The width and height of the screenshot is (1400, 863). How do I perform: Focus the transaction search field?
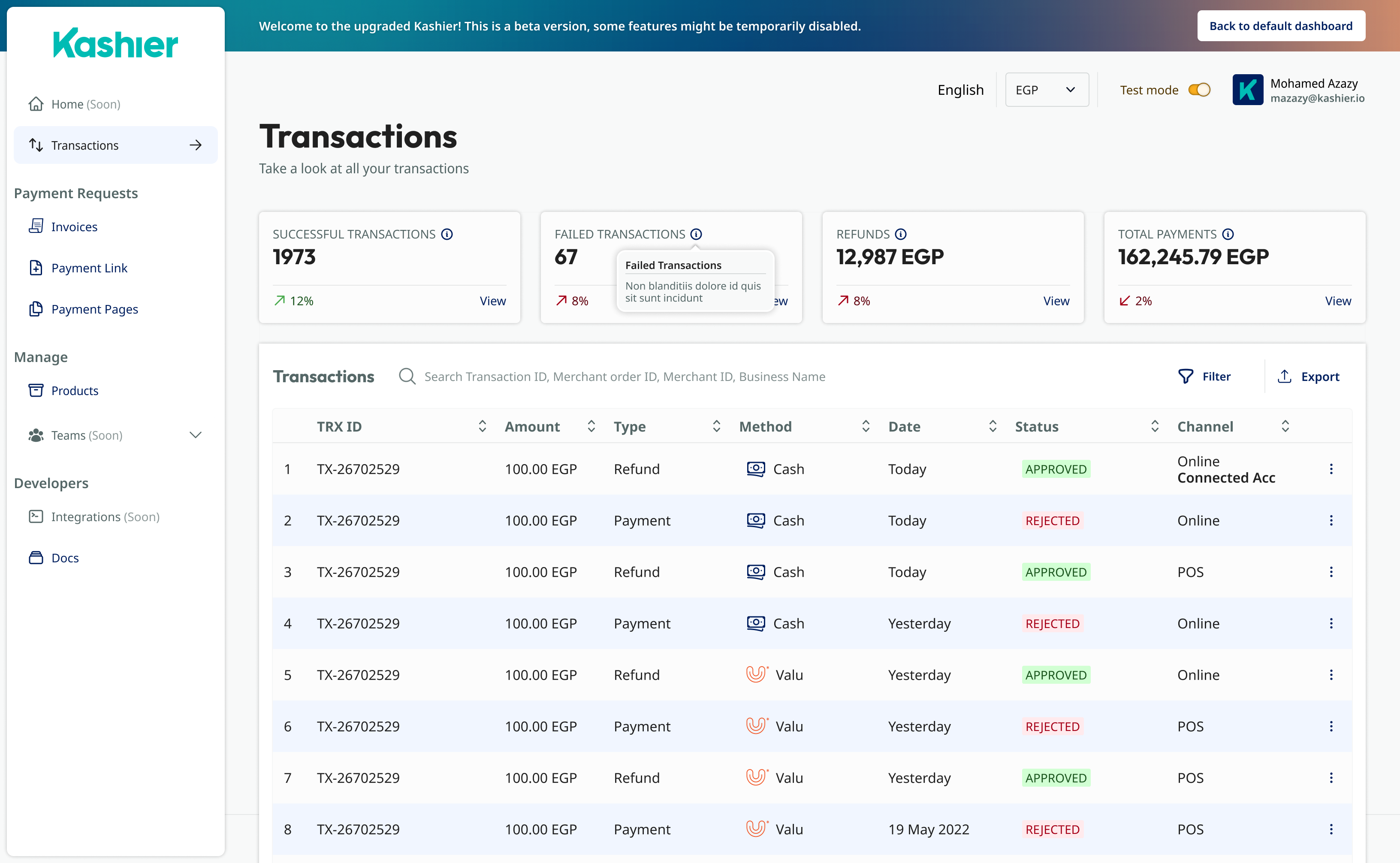pos(625,376)
